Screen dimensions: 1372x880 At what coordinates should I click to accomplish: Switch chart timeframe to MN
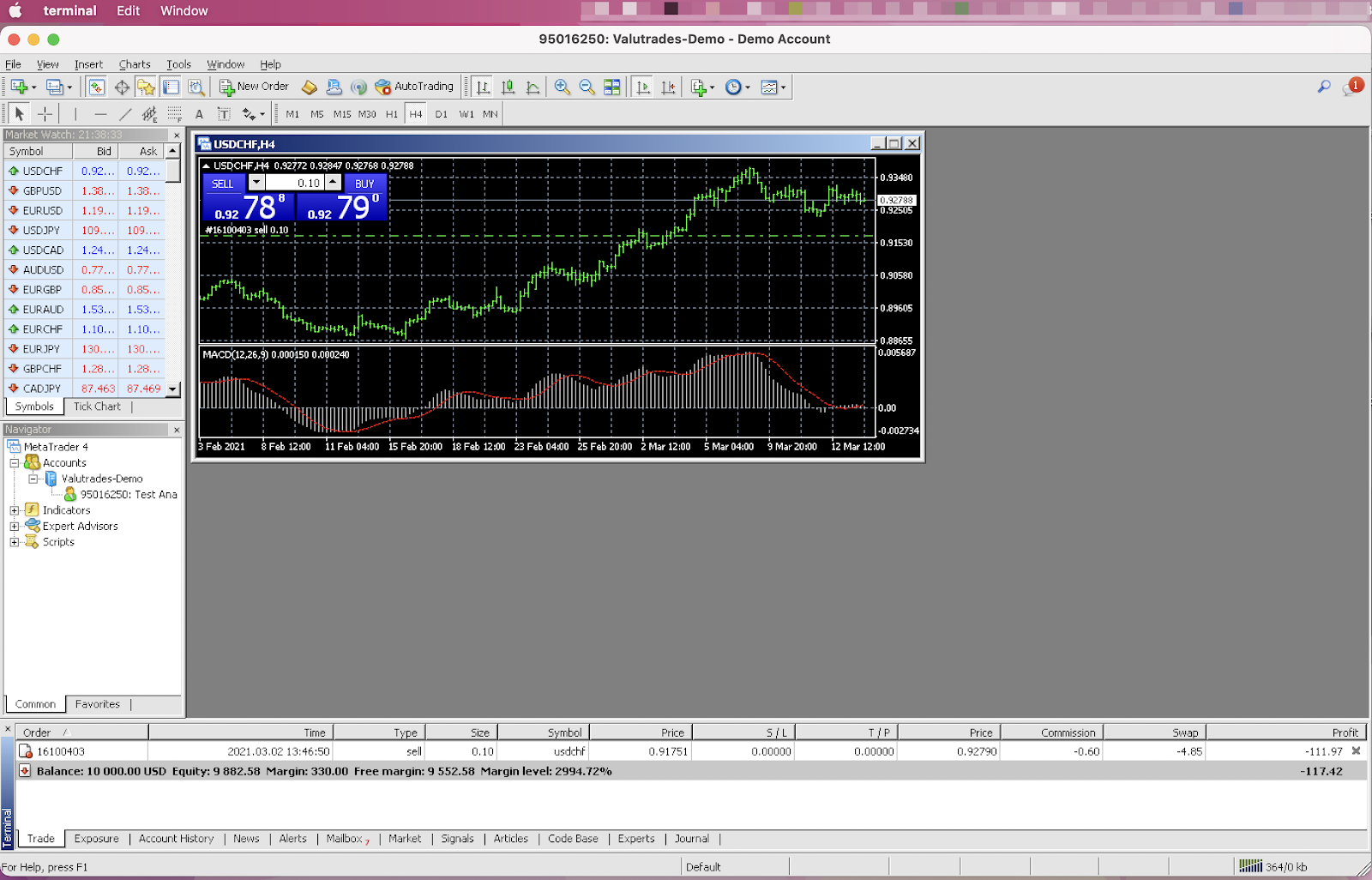click(490, 114)
